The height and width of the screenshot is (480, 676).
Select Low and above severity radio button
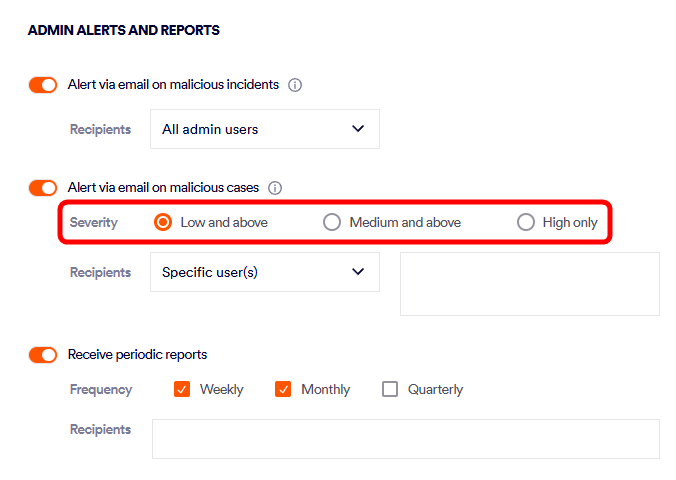click(x=163, y=222)
